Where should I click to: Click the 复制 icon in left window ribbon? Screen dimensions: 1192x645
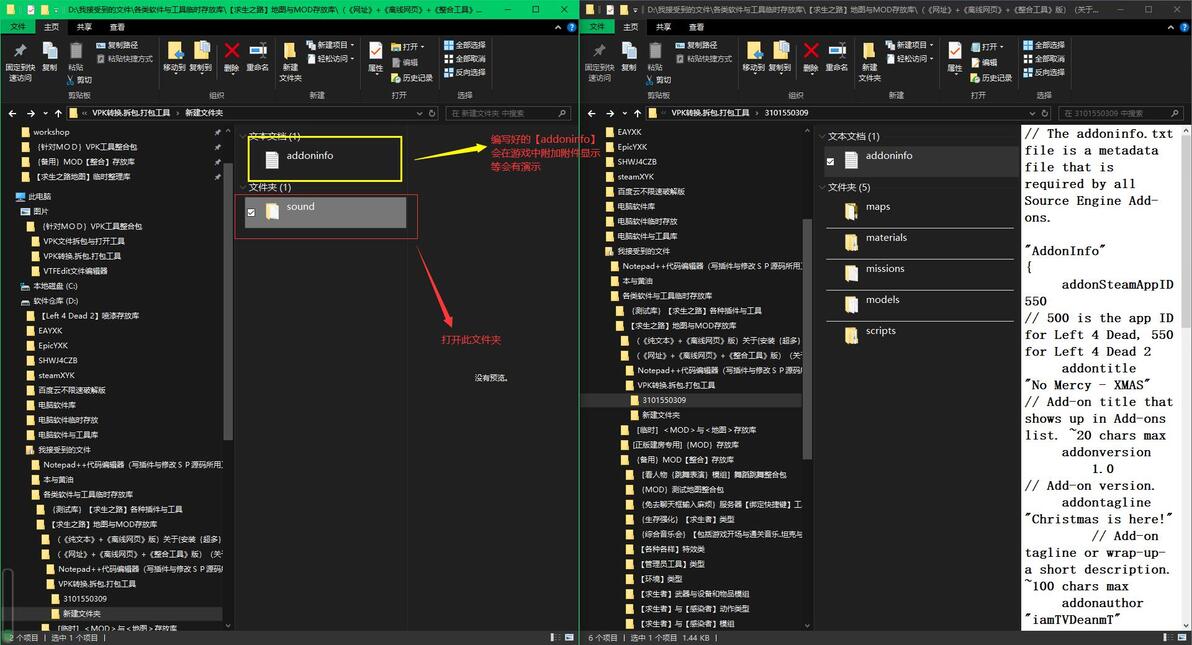click(49, 51)
